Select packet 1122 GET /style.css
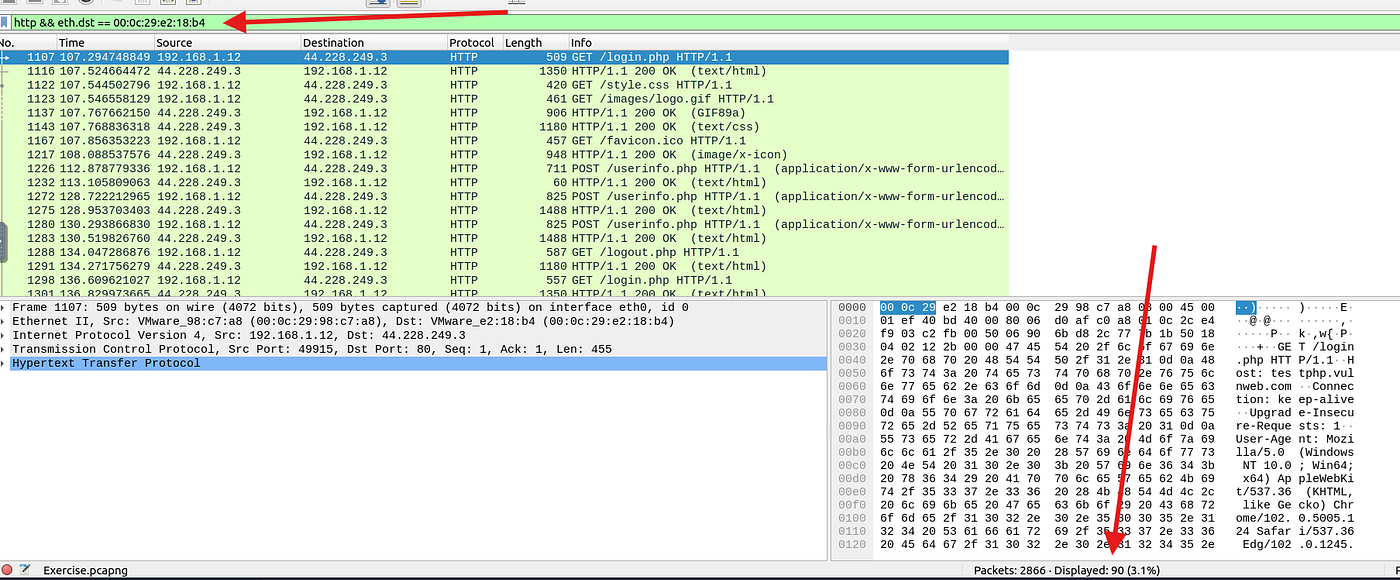 tap(504, 85)
